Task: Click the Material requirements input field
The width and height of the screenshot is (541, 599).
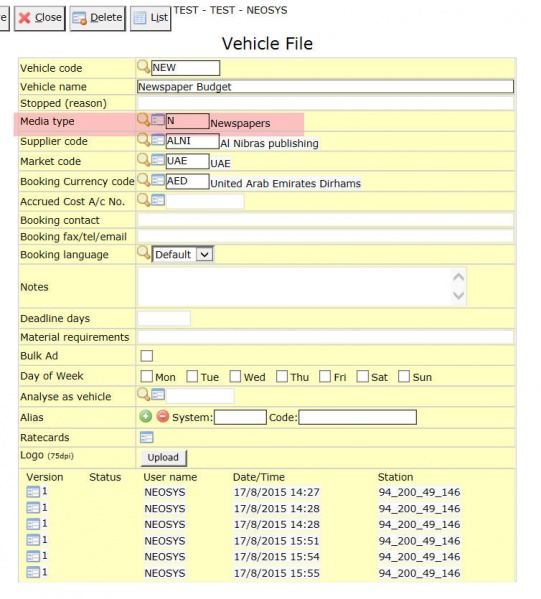Action: (326, 337)
